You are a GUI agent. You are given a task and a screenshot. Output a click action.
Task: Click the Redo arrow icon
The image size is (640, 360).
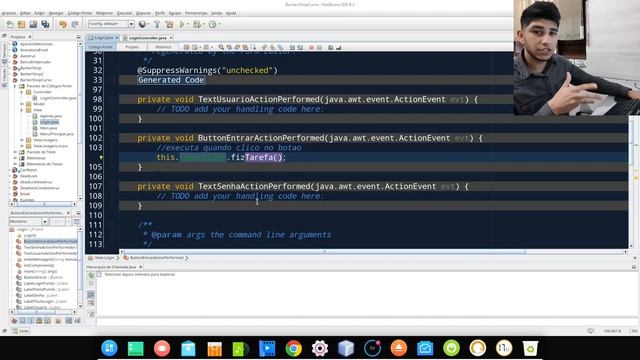point(75,24)
